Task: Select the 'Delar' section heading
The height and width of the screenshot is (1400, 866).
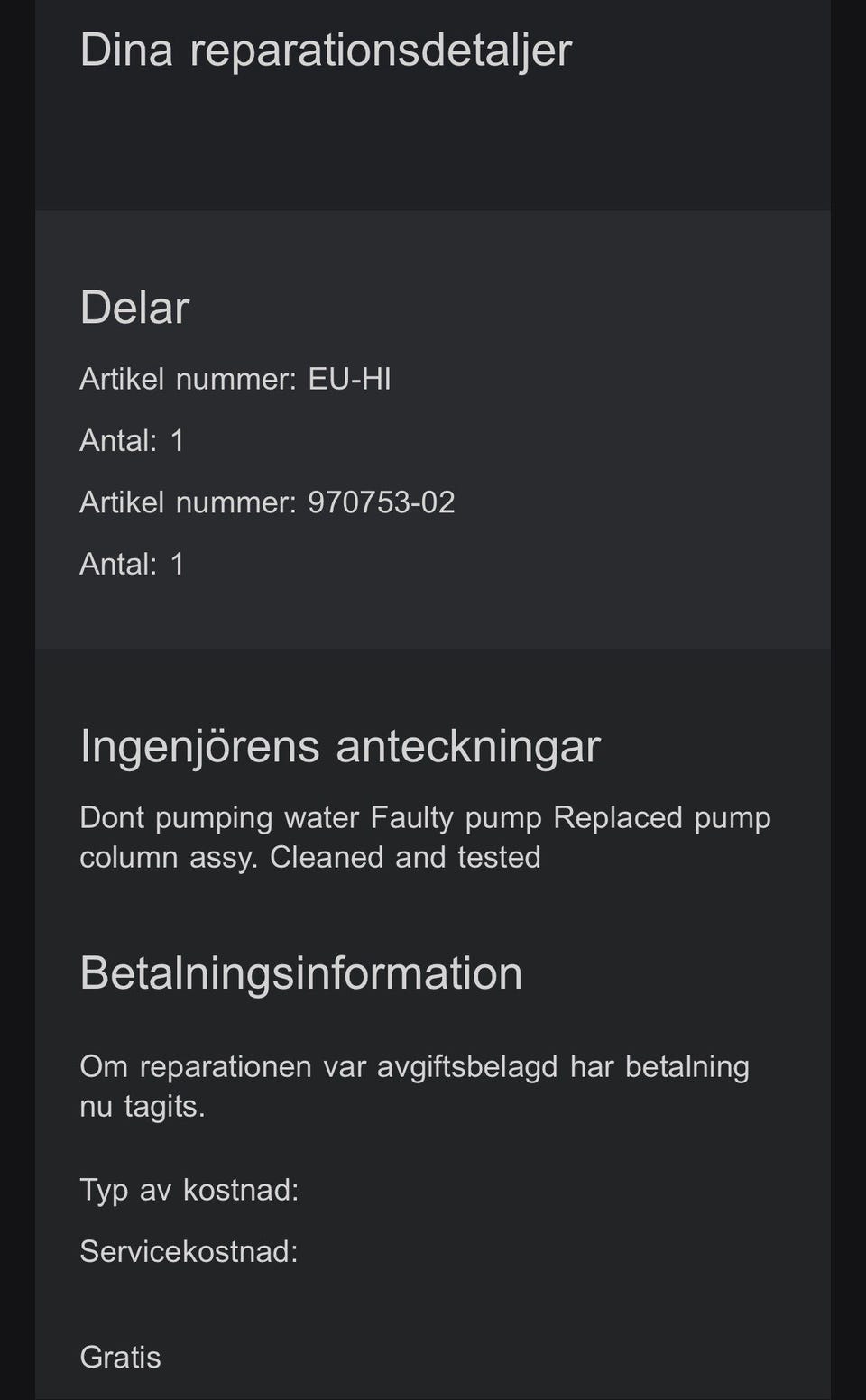Action: click(134, 308)
